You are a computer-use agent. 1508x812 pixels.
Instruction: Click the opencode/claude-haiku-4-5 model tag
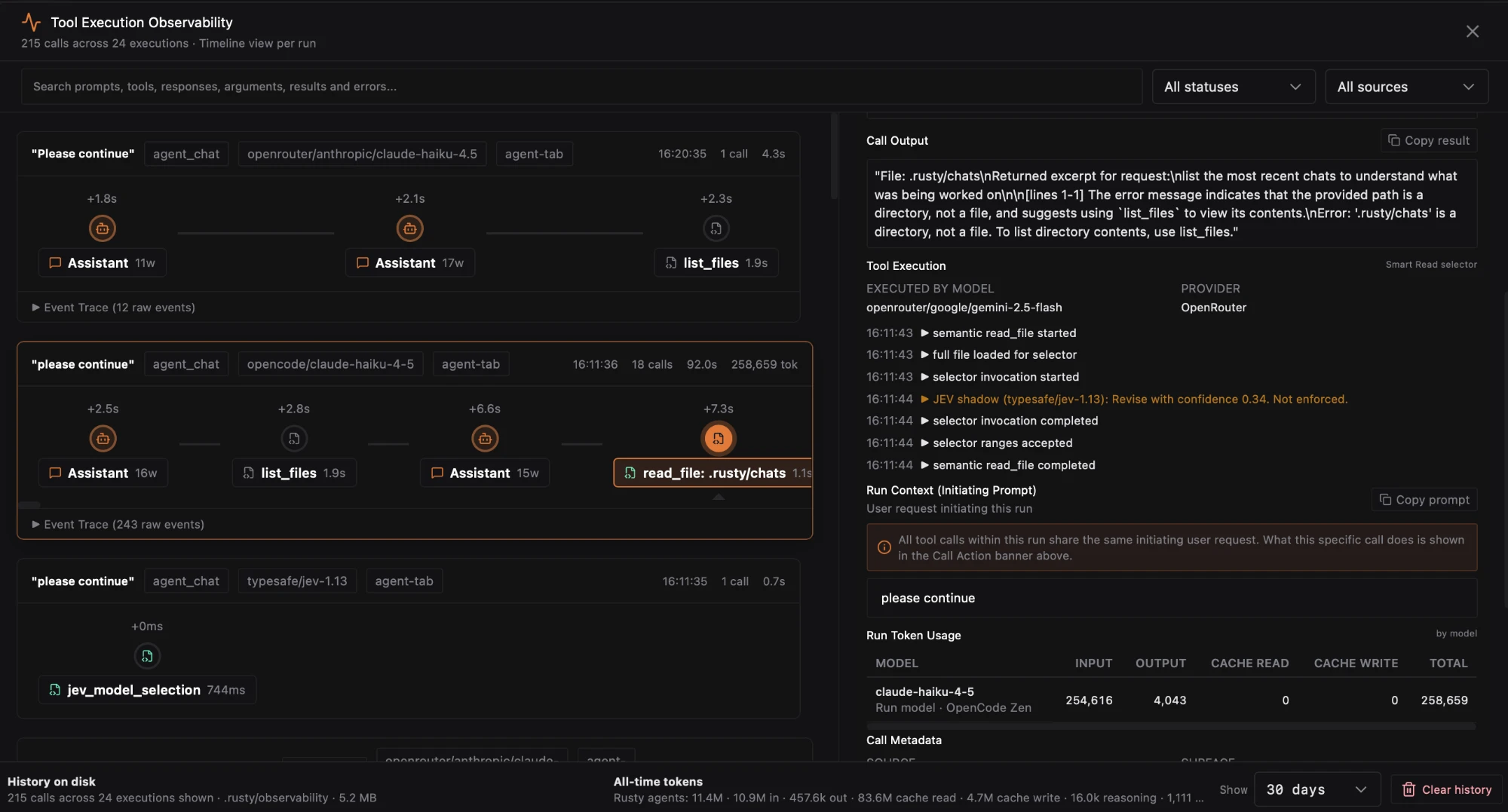coord(330,365)
